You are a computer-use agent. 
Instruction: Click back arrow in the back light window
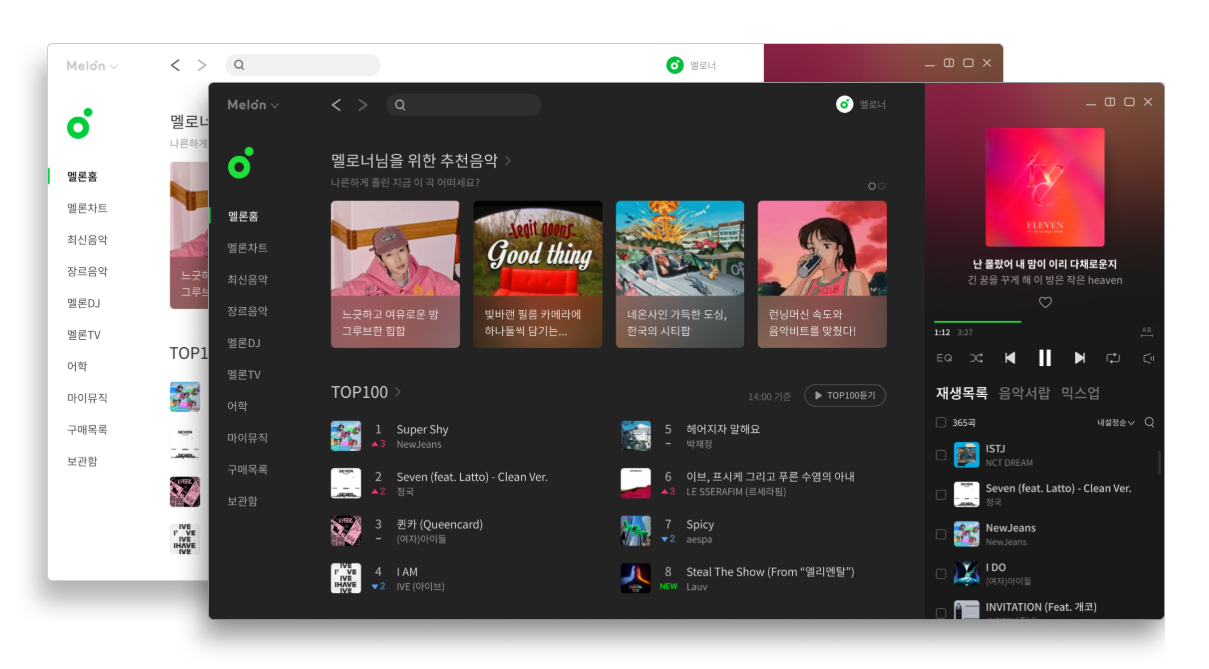tap(175, 65)
